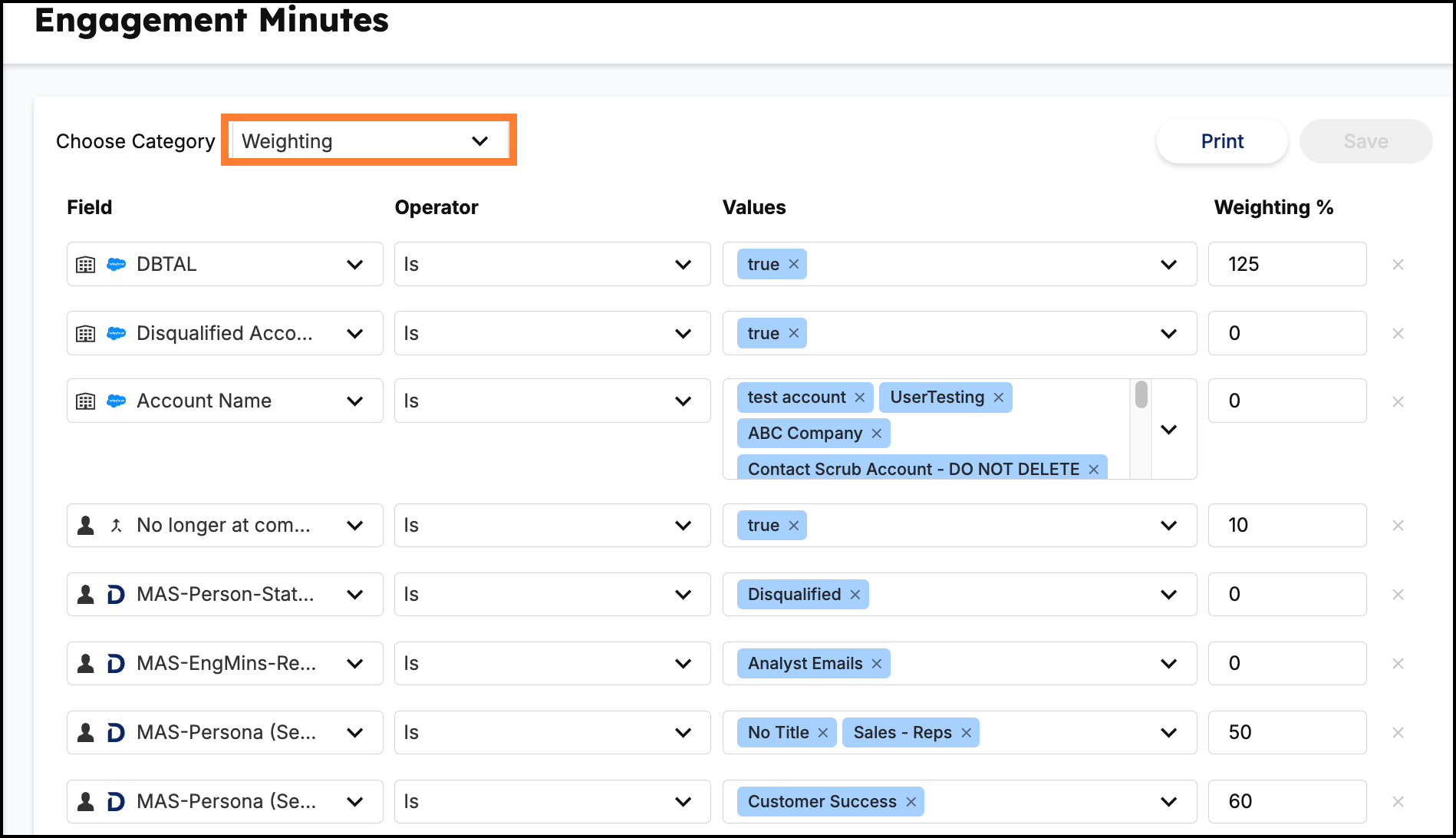The height and width of the screenshot is (838, 1456).
Task: Delete the MAS-EngMins-Re... rule row
Action: [x=1398, y=663]
